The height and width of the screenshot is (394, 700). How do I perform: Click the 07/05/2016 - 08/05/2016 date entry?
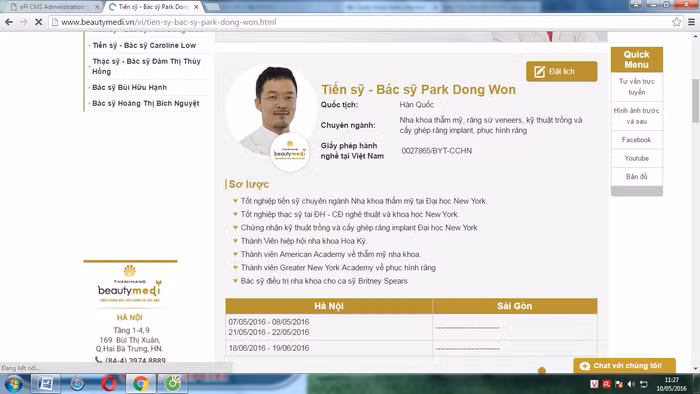(269, 322)
